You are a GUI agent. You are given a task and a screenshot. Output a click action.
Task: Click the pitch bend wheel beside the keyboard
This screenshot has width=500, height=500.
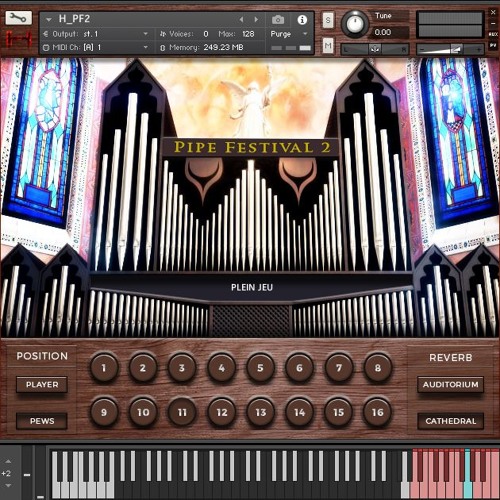(27, 472)
